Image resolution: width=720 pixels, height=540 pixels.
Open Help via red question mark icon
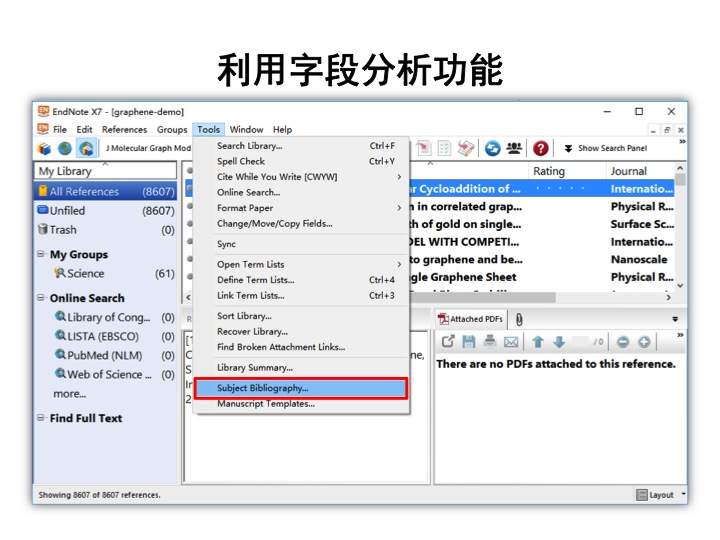coord(540,148)
